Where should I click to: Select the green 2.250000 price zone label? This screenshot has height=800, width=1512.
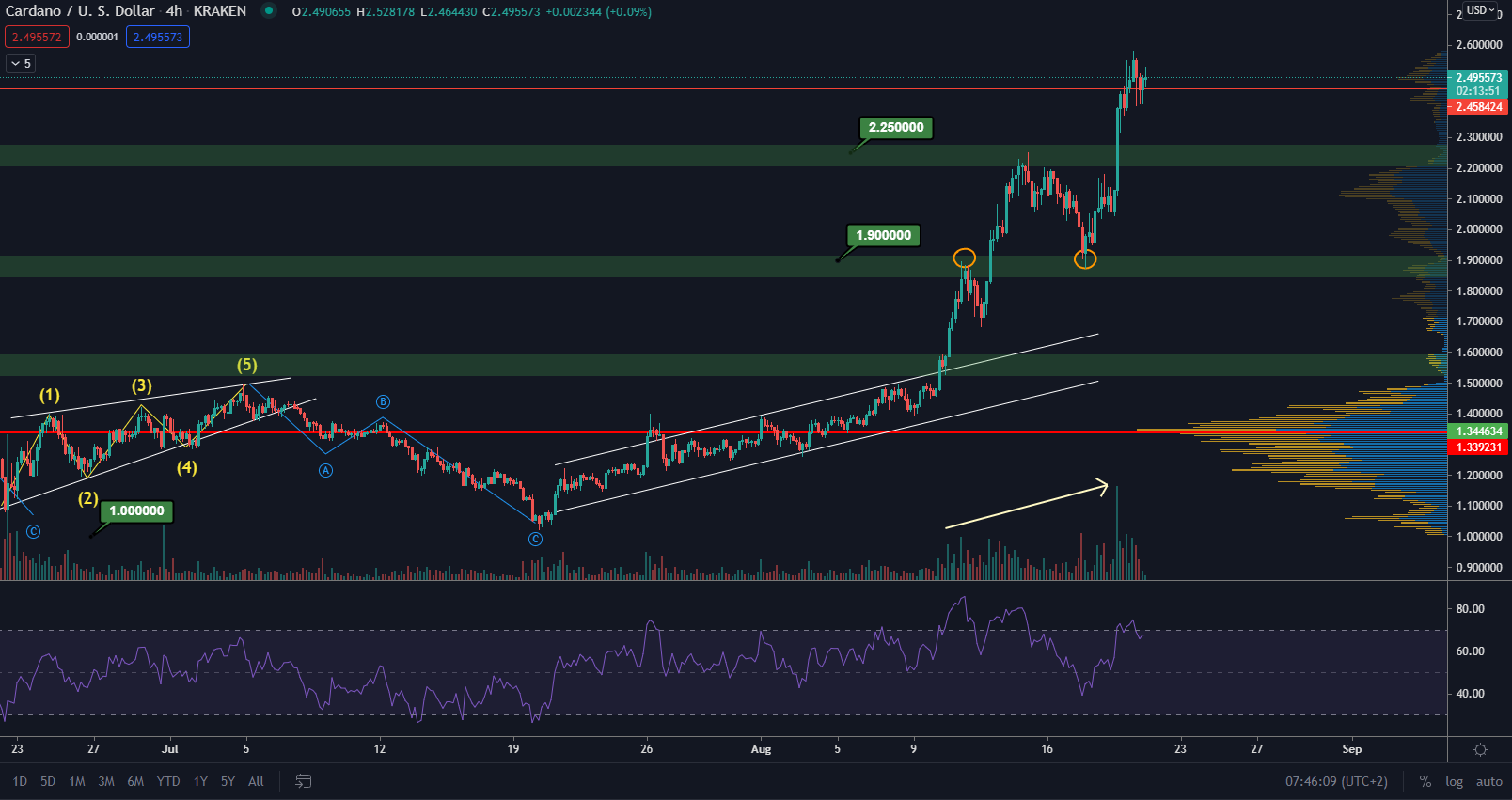pos(895,128)
